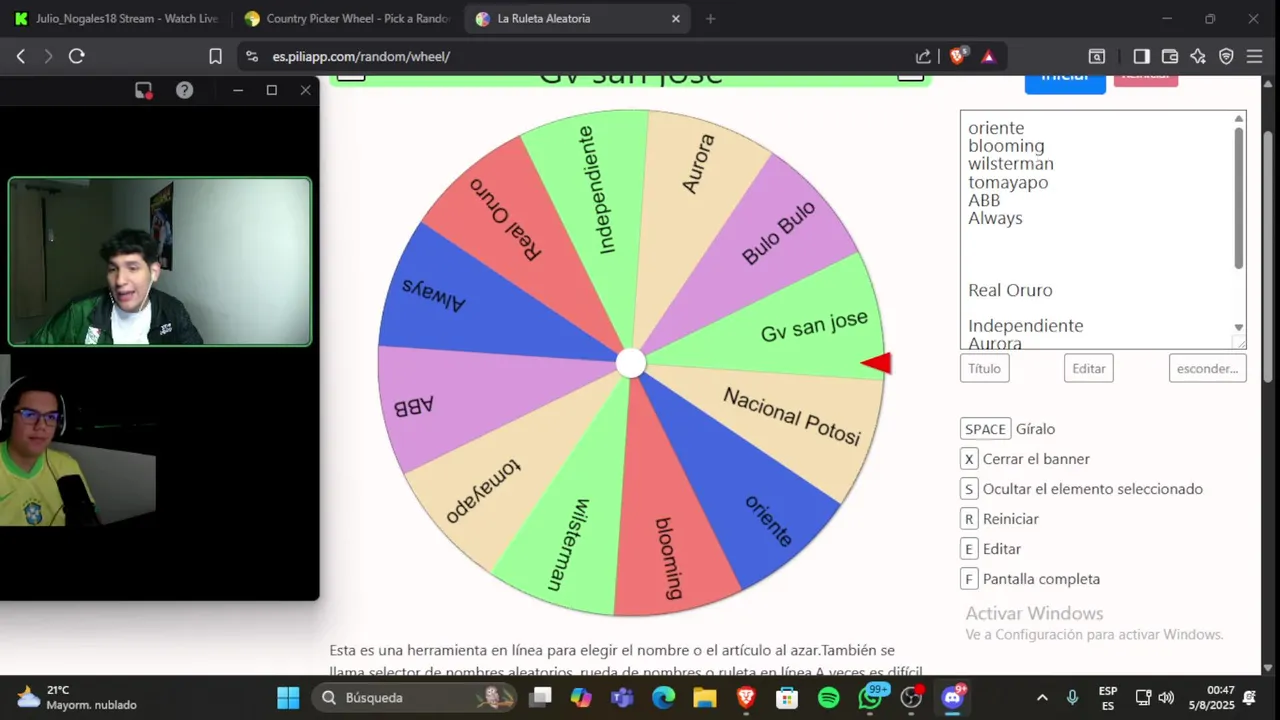Click the white center hub of the wheel
The image size is (1280, 720).
click(631, 363)
